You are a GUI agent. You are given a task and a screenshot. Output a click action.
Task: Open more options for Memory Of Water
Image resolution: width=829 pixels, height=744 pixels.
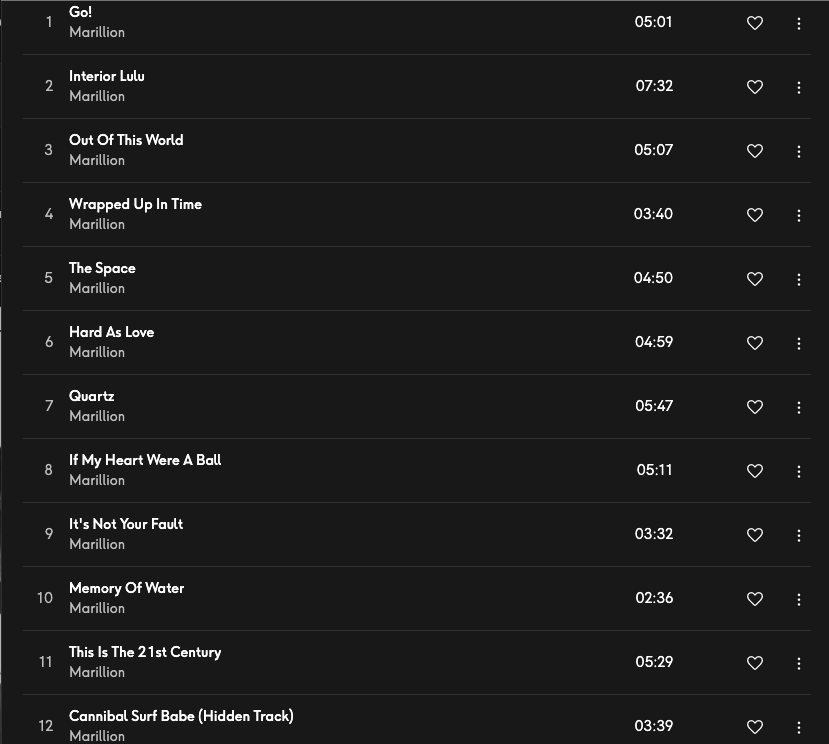(x=799, y=599)
